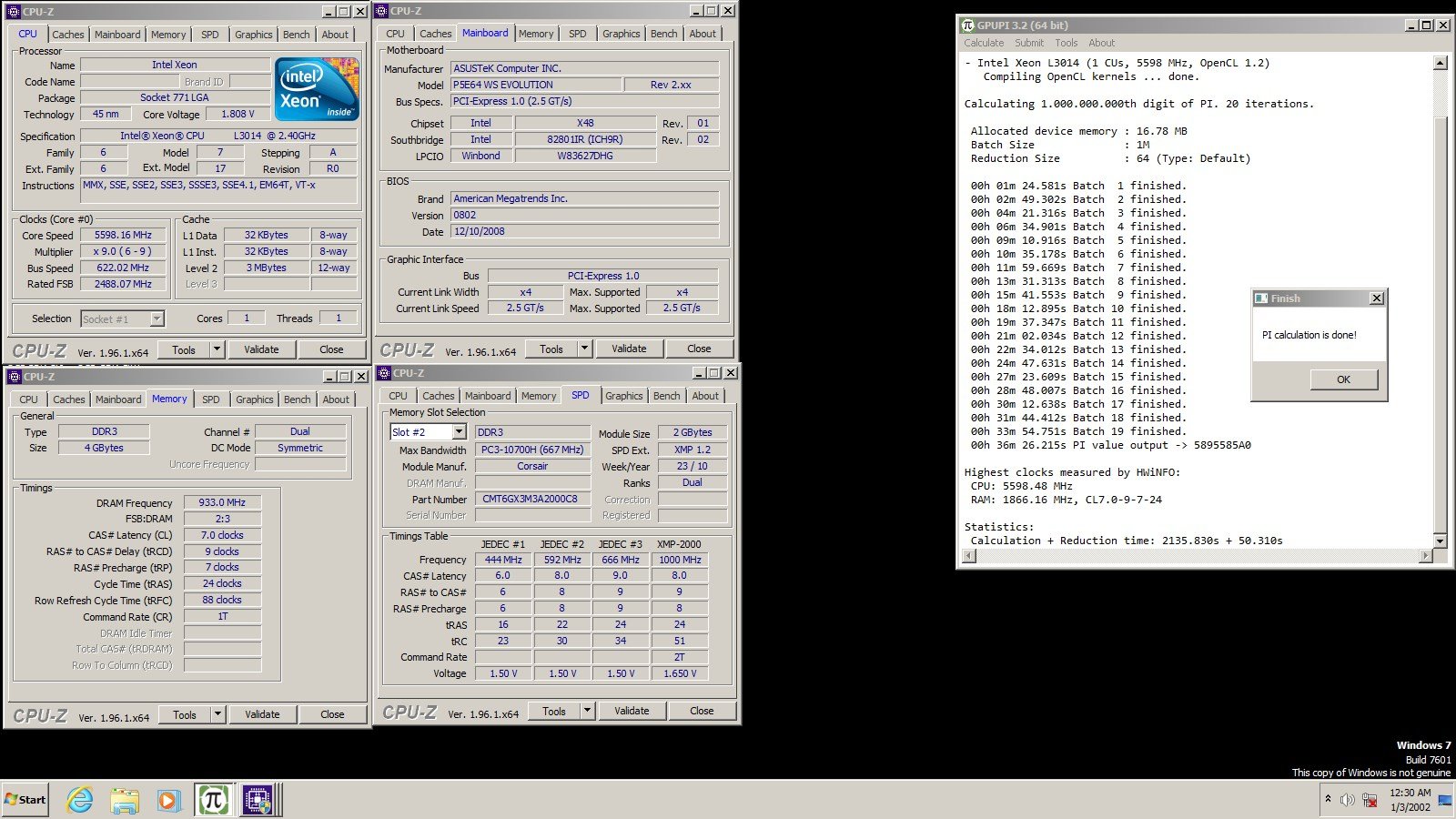Open SPD tab in Memory CPU-Z window
The height and width of the screenshot is (819, 1456).
pos(211,399)
